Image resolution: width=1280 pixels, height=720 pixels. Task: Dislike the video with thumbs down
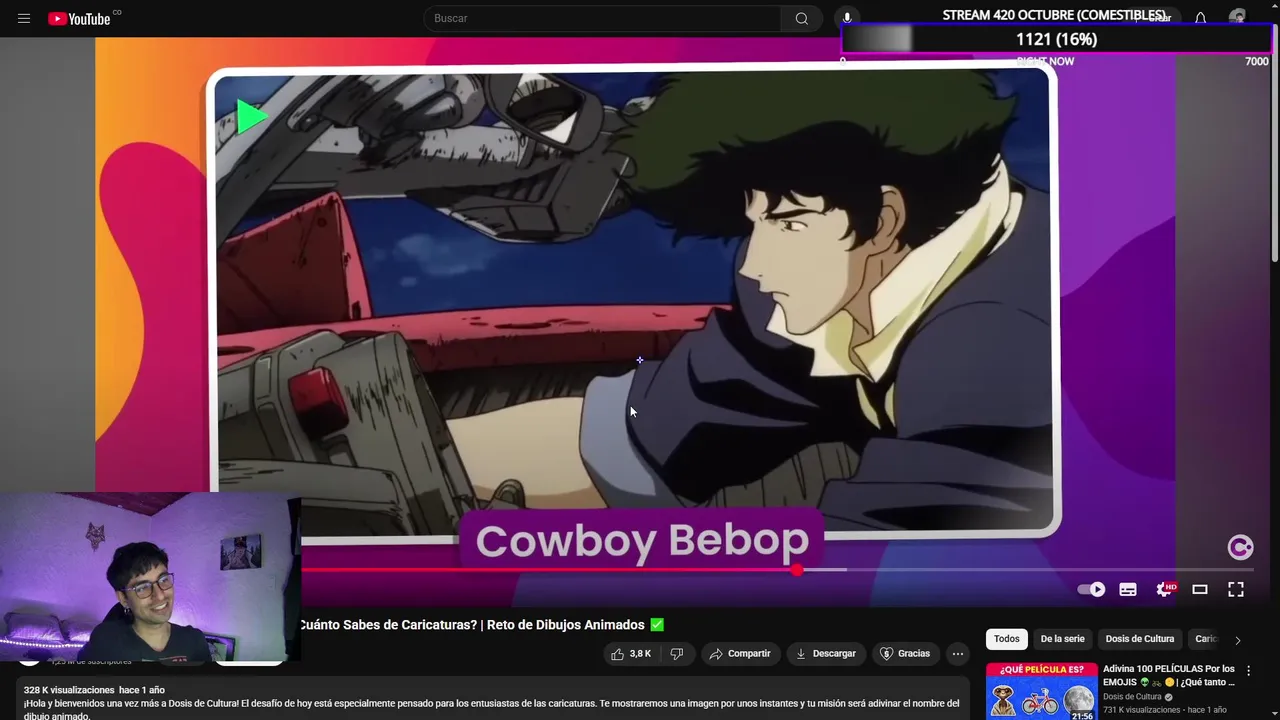677,653
